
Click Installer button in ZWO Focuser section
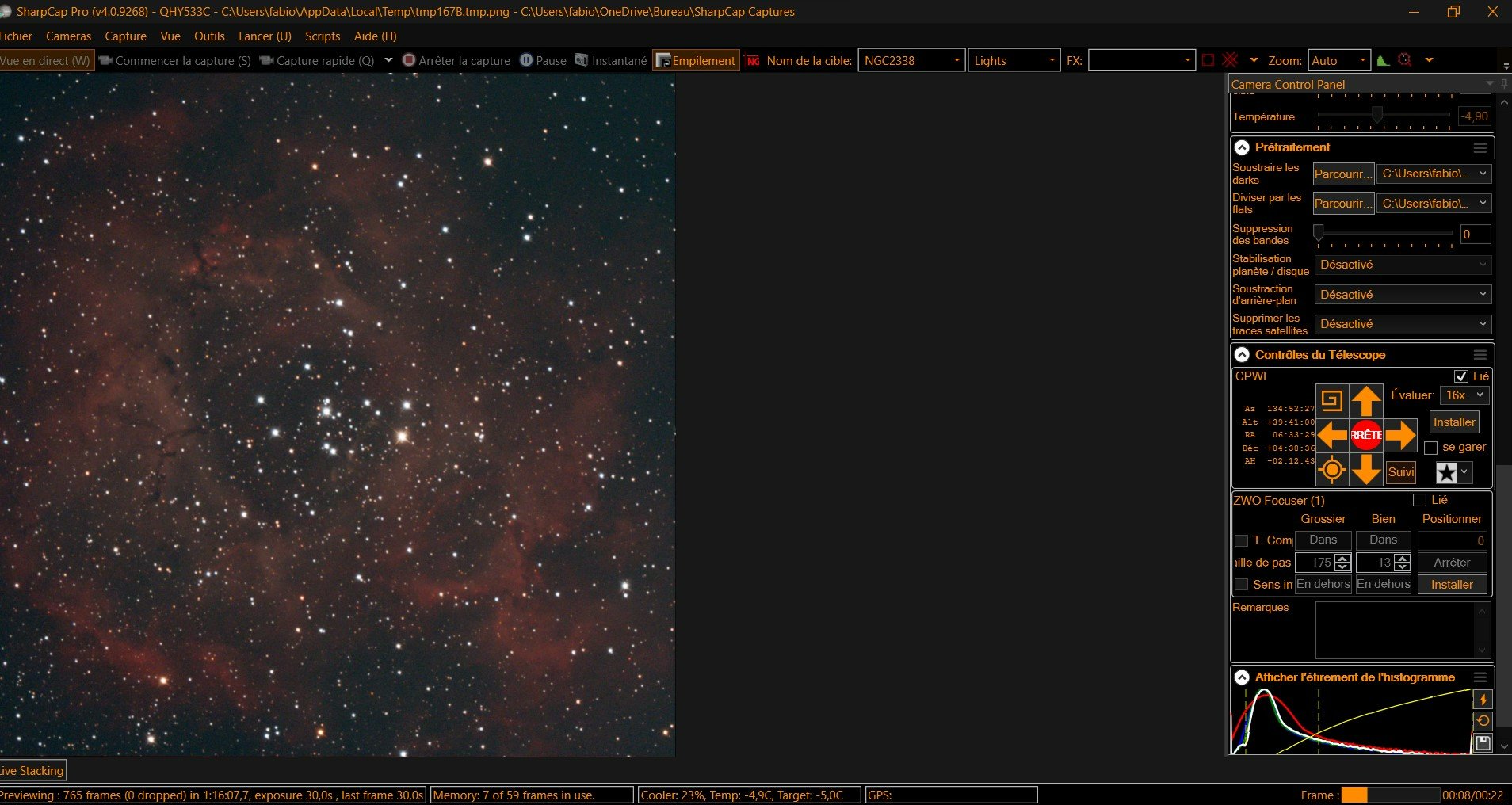point(1452,585)
